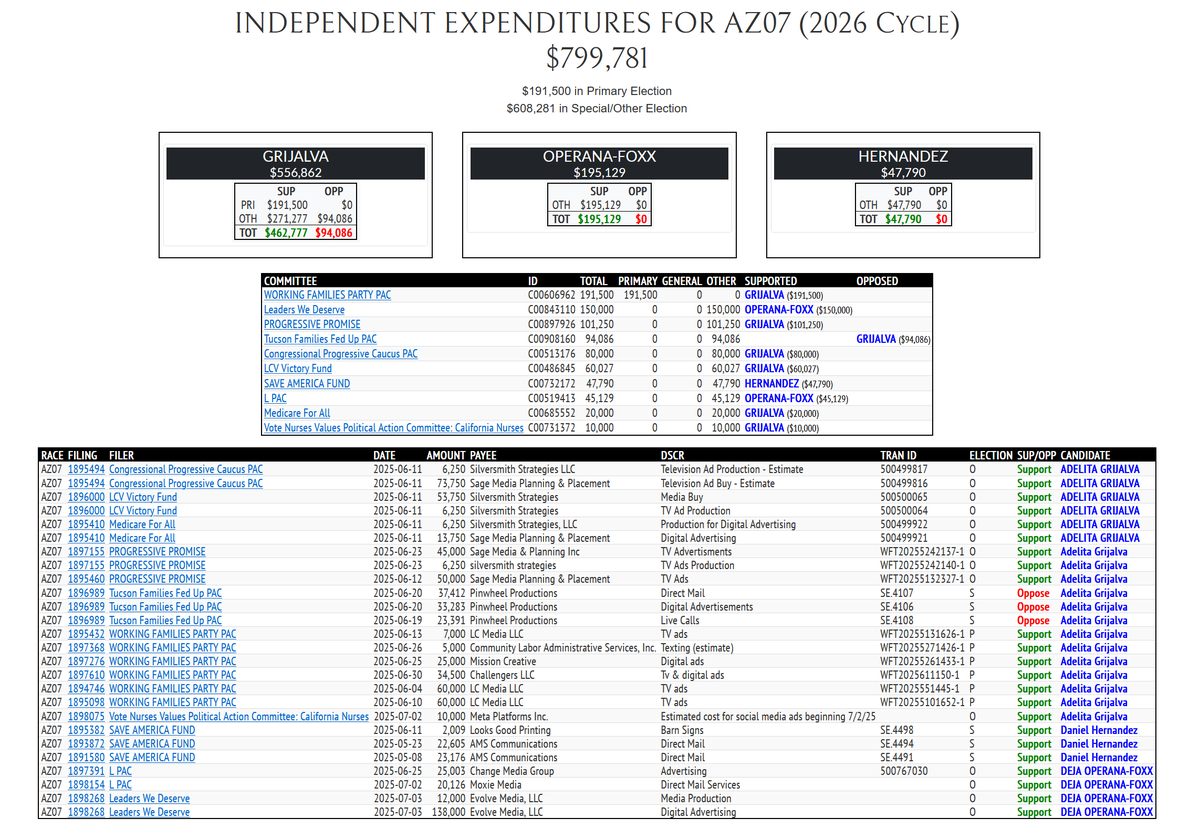This screenshot has height=829, width=1200.
Task: Open filing number 1898154
Action: 85,785
